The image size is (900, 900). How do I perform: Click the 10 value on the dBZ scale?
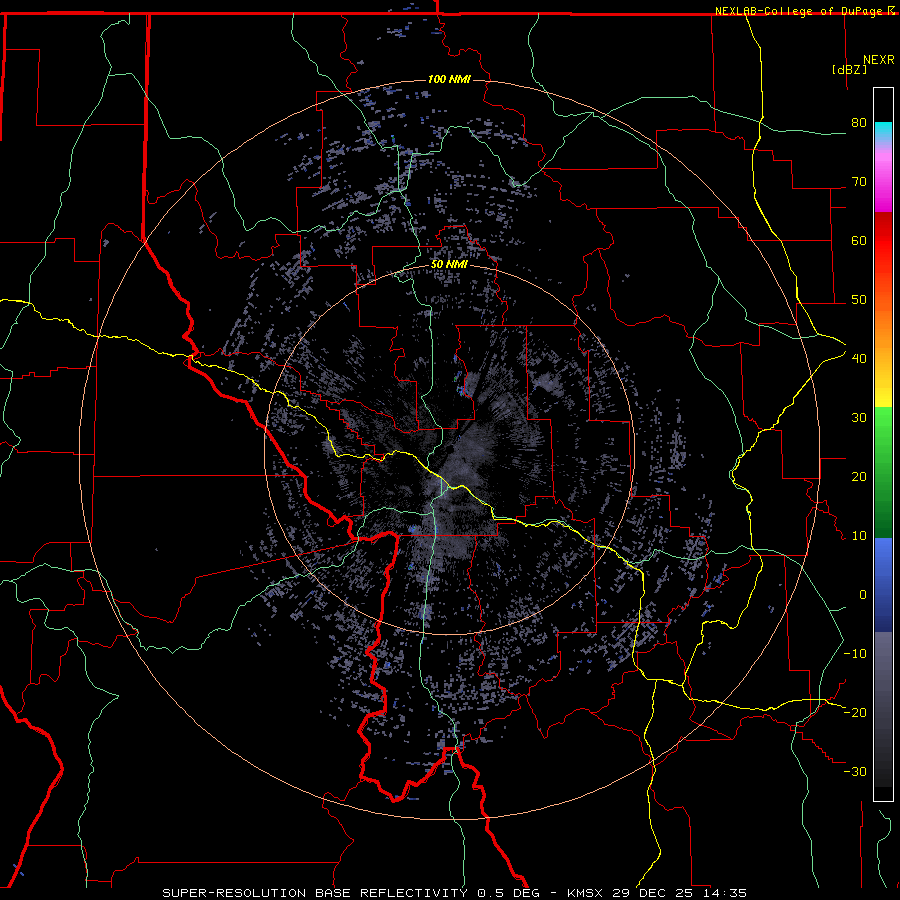point(859,536)
